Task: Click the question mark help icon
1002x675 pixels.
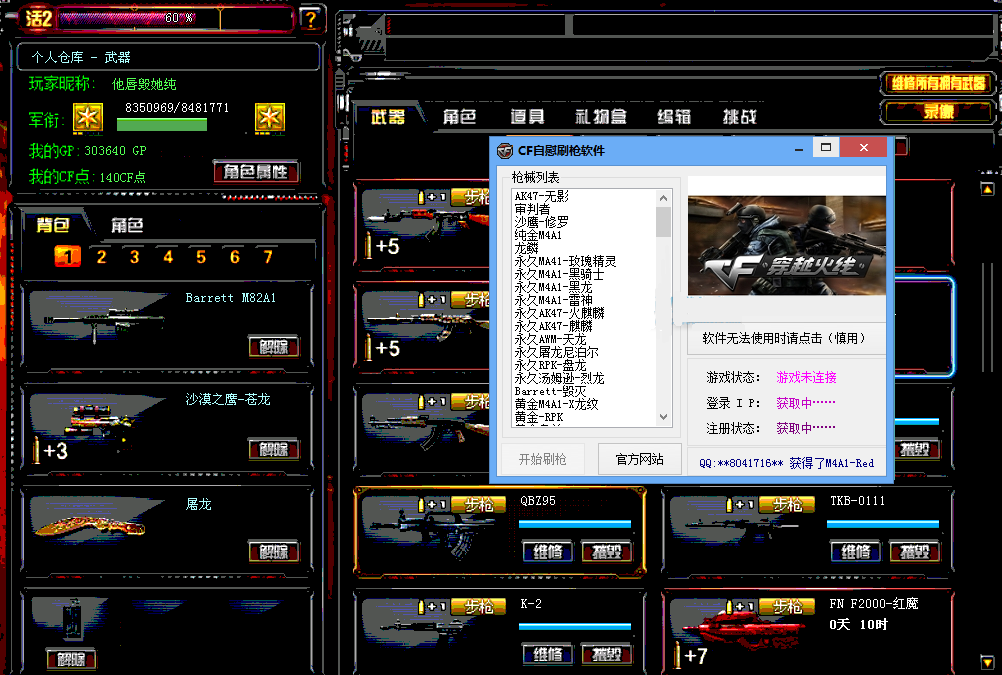Action: point(311,19)
